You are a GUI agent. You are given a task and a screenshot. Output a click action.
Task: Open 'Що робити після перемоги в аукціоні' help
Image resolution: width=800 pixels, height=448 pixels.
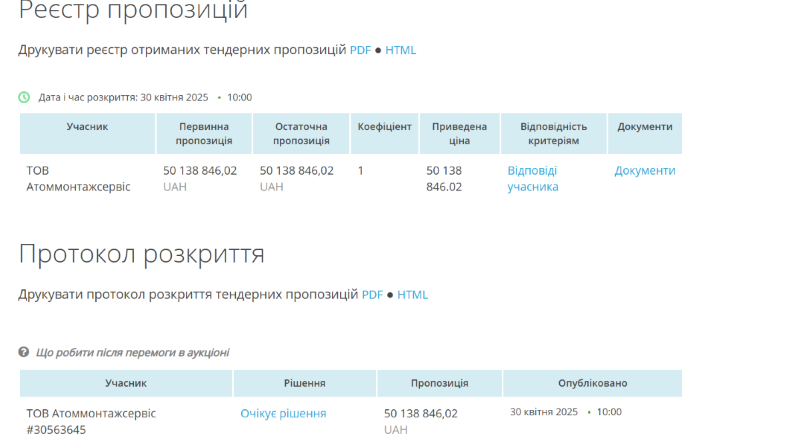pos(132,353)
